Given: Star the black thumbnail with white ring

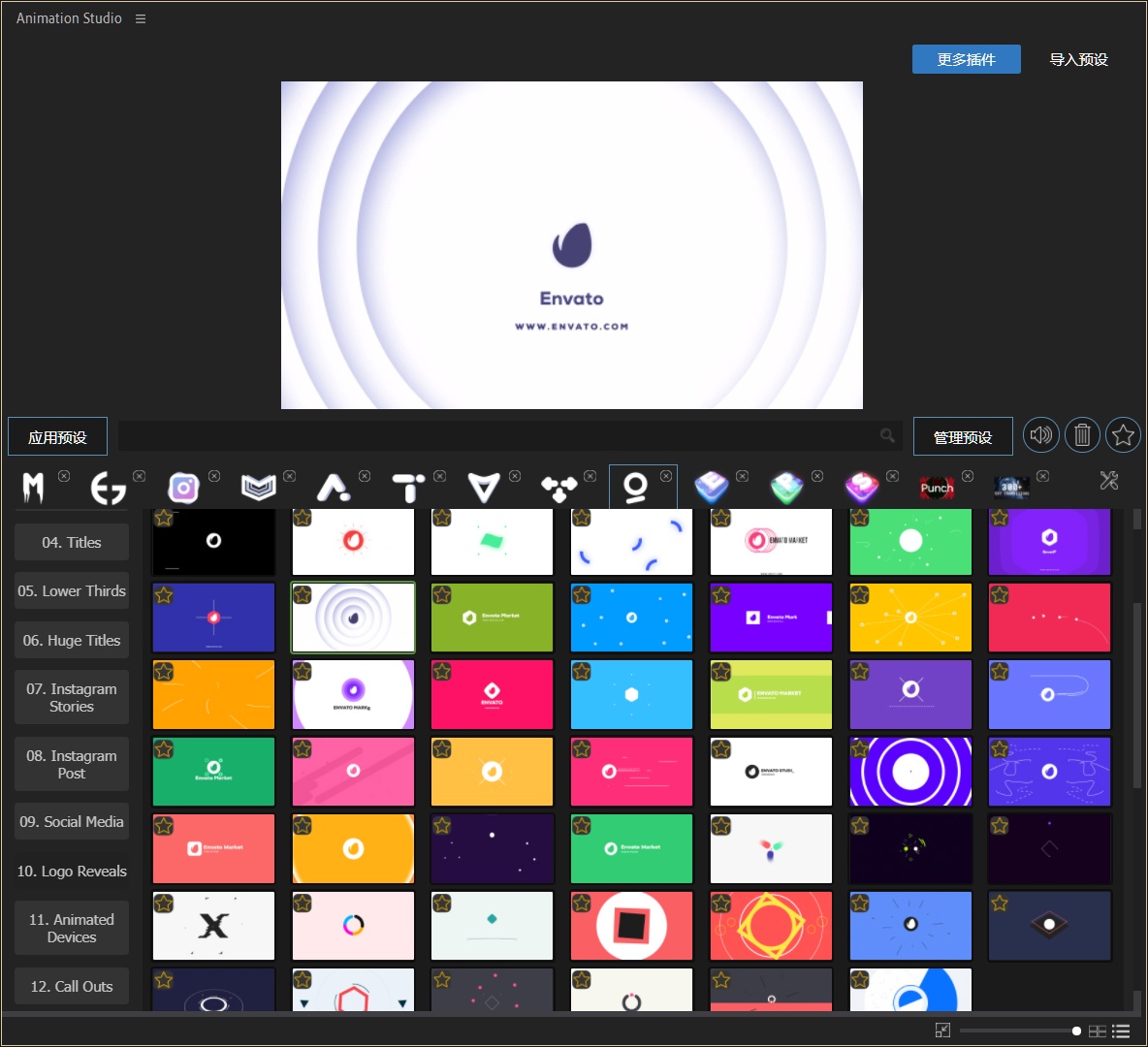Looking at the screenshot, I should coord(164,519).
